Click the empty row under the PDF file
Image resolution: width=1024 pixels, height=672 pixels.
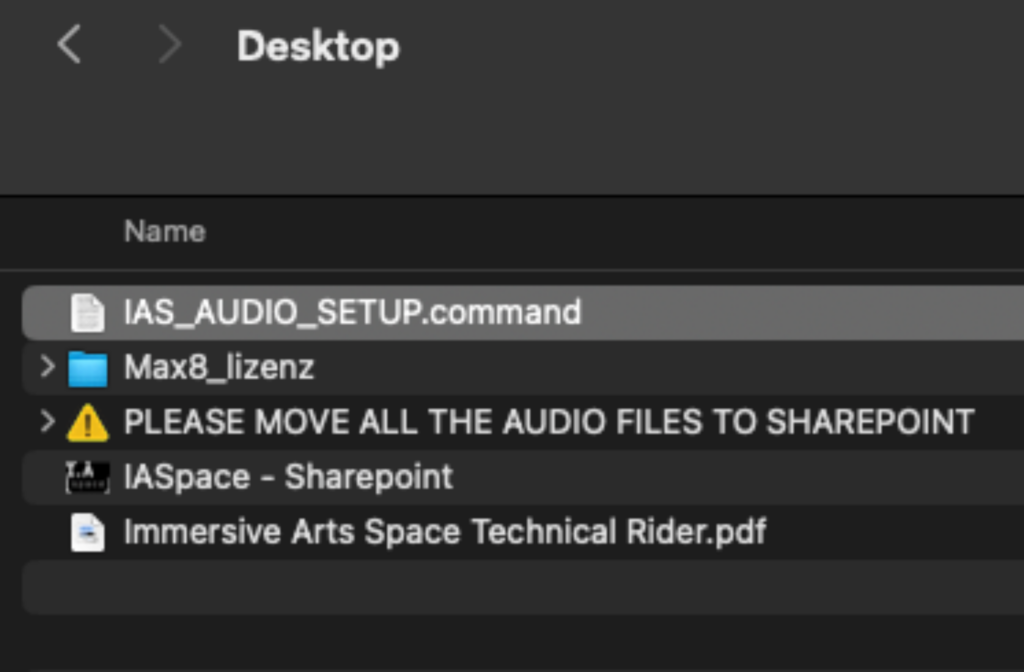(x=500, y=587)
